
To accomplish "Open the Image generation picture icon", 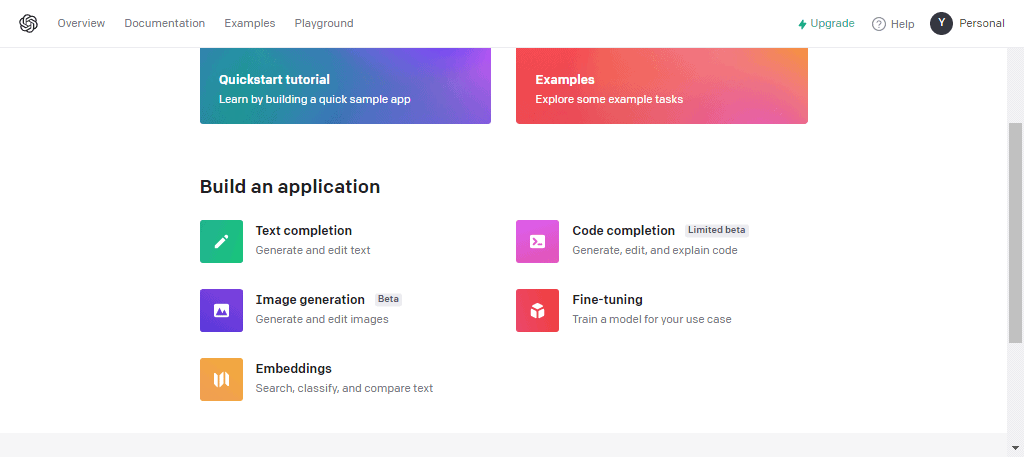I will 221,311.
